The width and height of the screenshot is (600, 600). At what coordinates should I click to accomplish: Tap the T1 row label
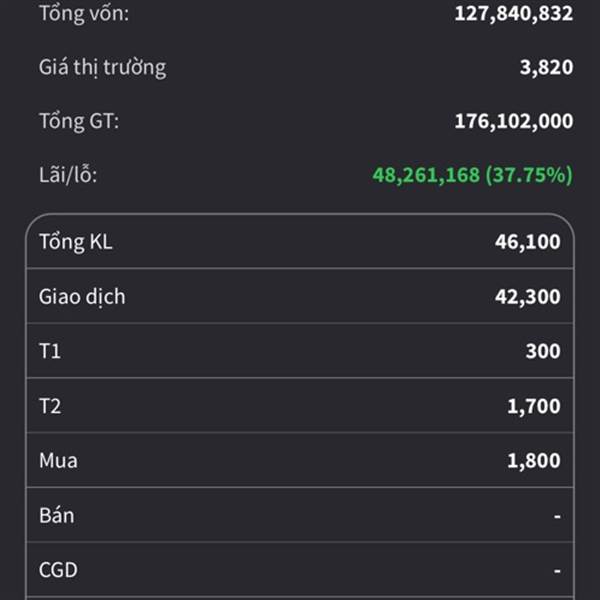tap(50, 352)
